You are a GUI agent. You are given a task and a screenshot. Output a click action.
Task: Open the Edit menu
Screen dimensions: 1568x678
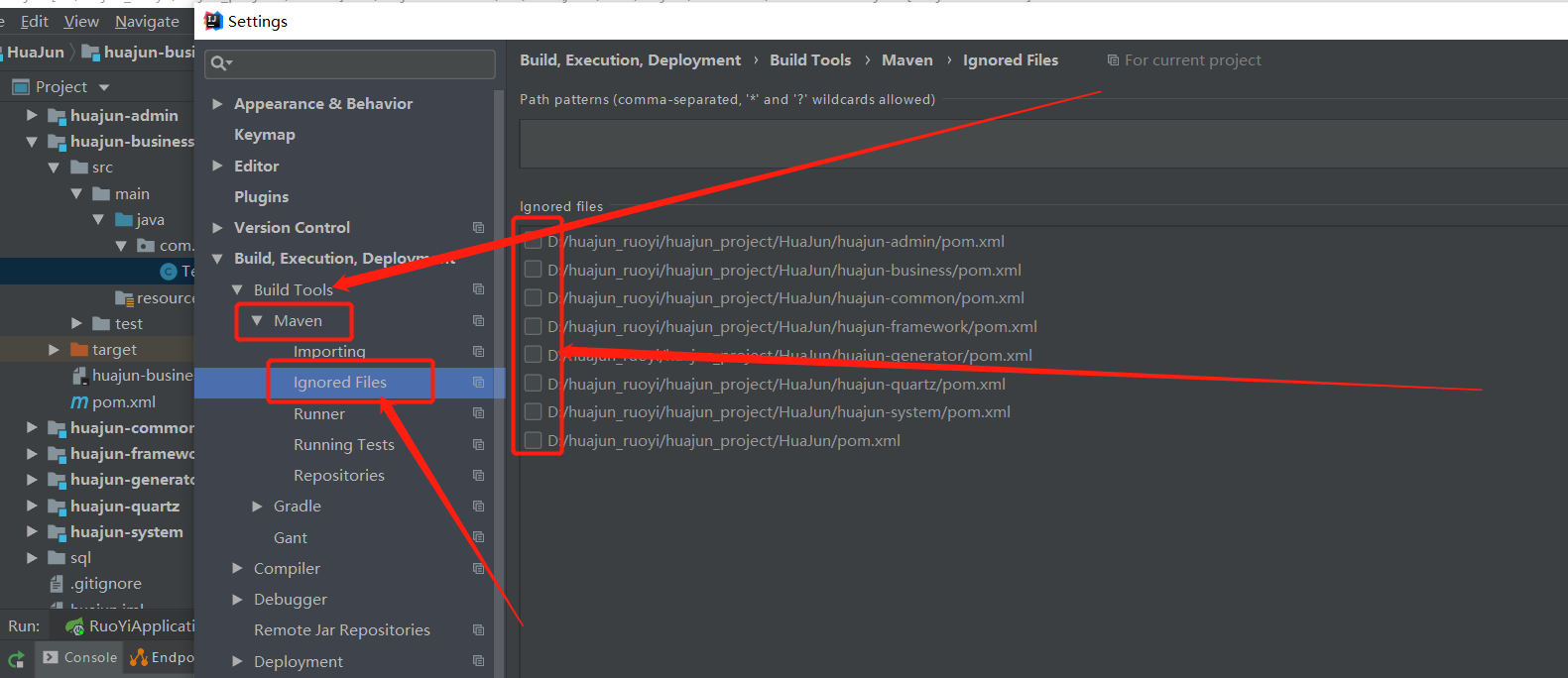pyautogui.click(x=35, y=21)
